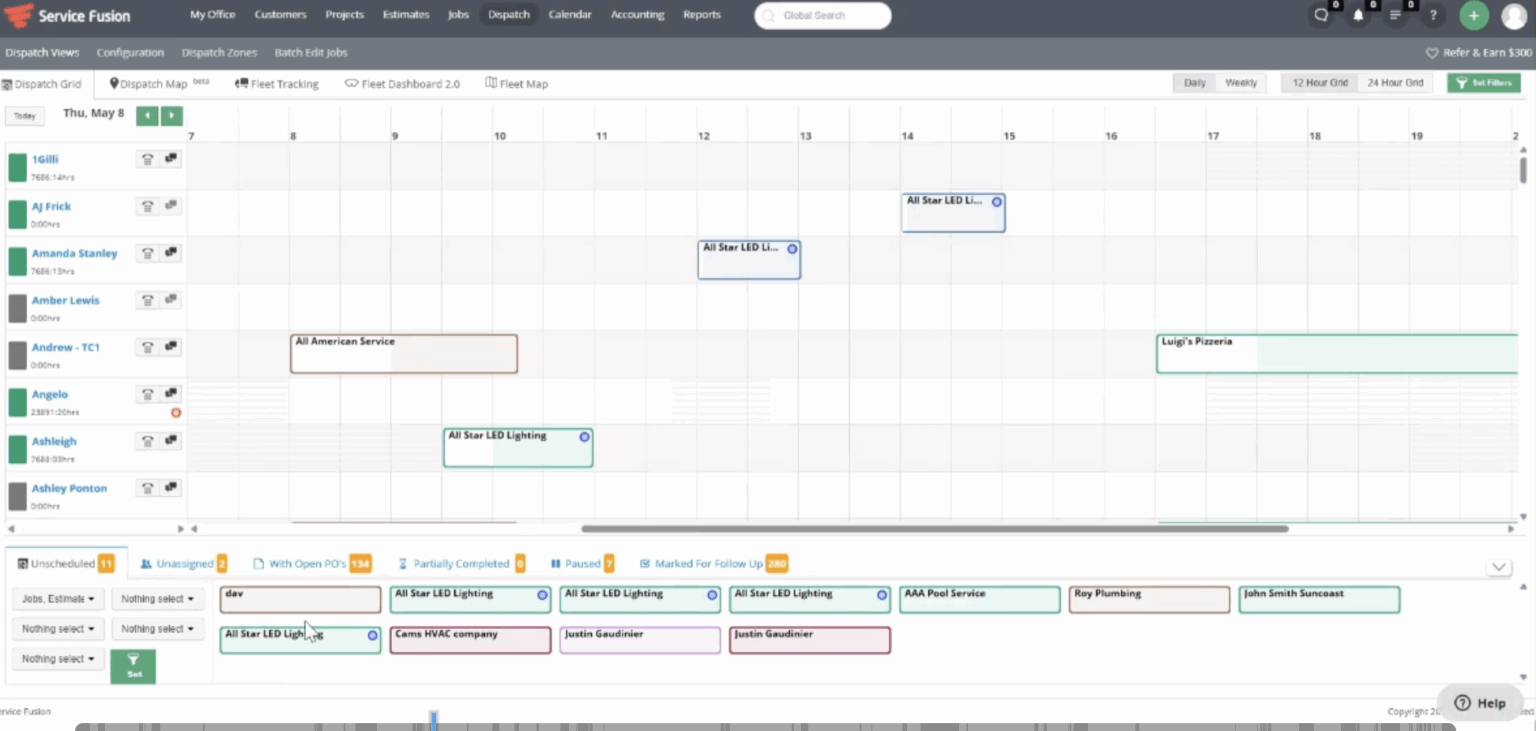Click the notifications bell icon

pyautogui.click(x=1358, y=16)
